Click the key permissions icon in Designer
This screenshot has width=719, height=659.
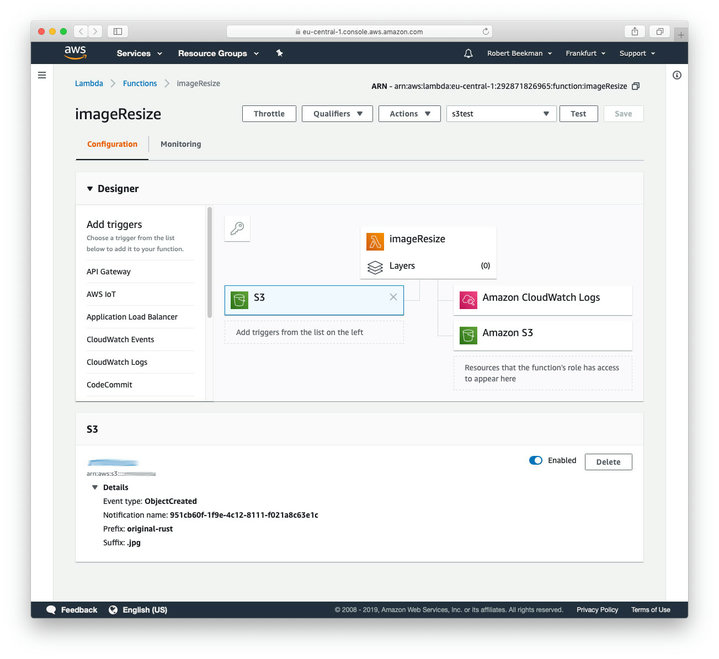(237, 228)
